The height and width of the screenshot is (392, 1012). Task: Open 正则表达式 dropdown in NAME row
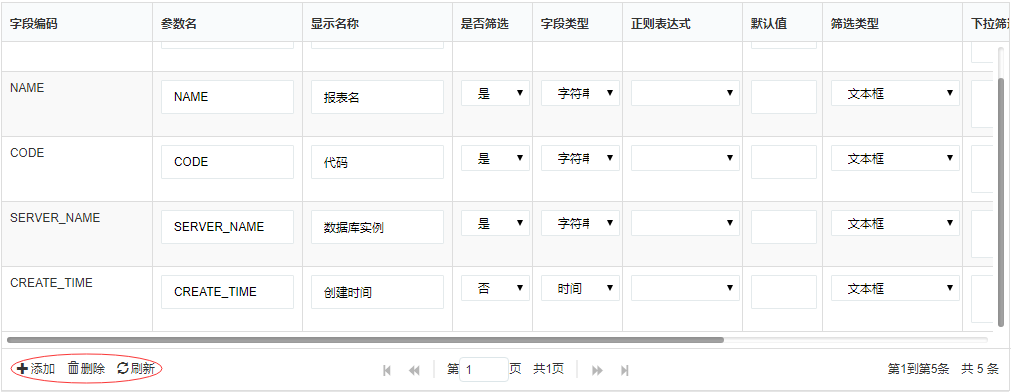pyautogui.click(x=685, y=93)
